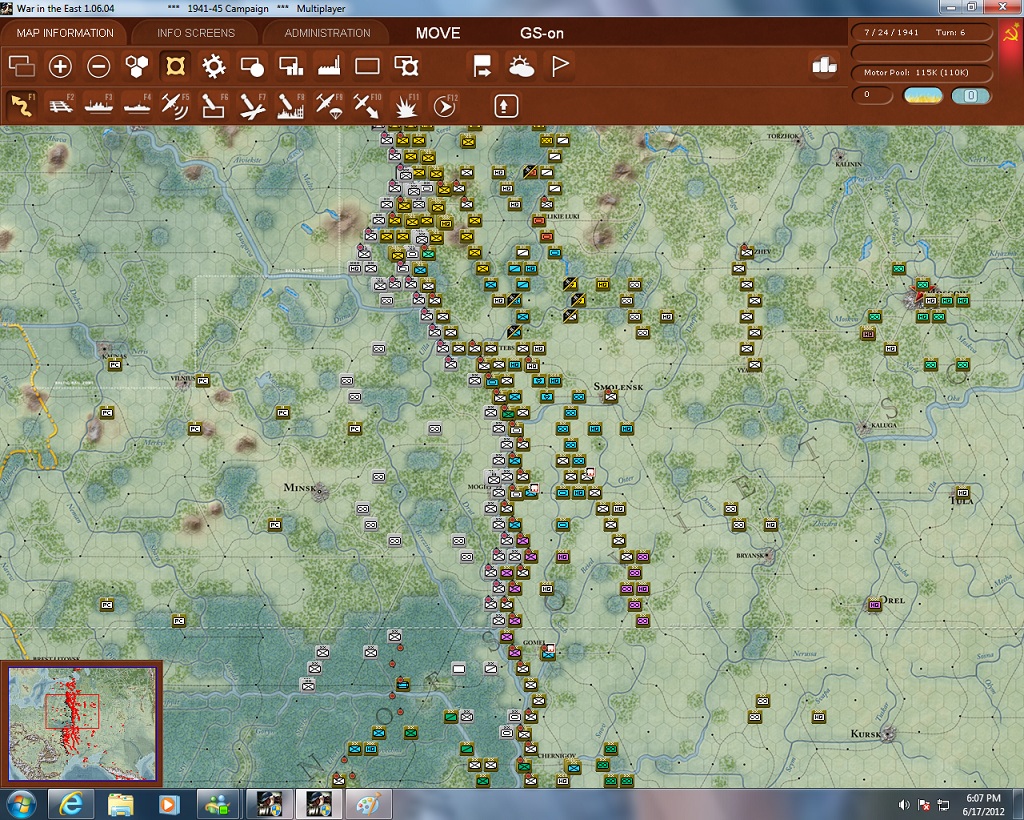Open Paint from the taskbar
Screen dimensions: 1024x820
click(369, 804)
